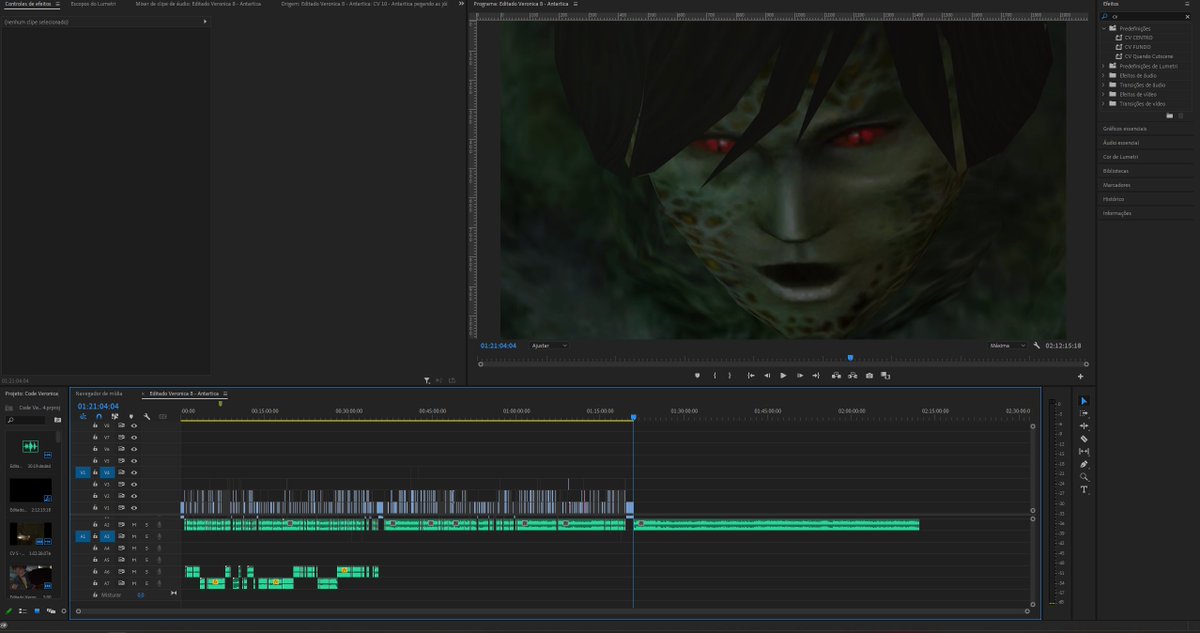Toggle sync lock on track V2
This screenshot has height=633, width=1200.
coord(121,496)
